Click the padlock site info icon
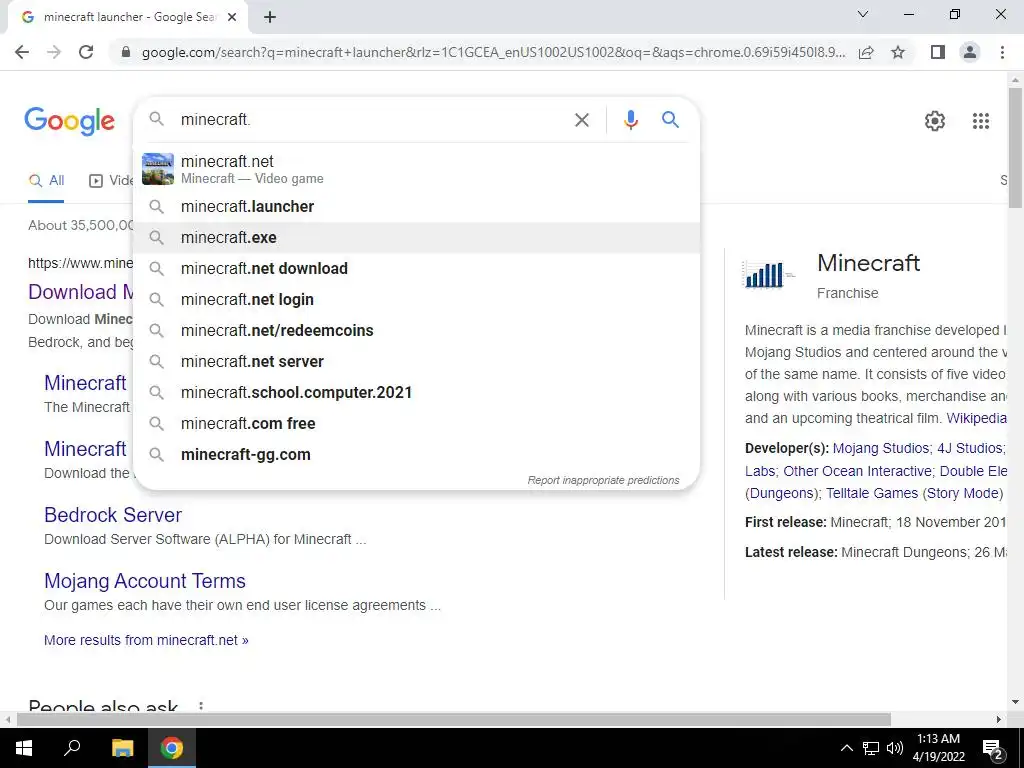The image size is (1024, 768). (x=126, y=52)
